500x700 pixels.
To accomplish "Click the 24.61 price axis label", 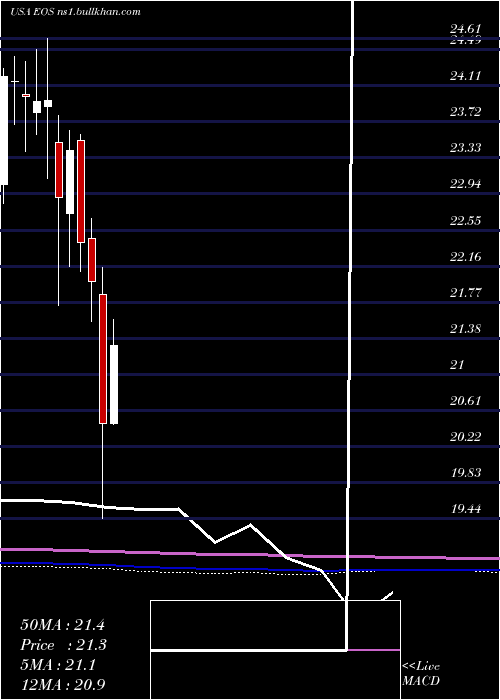I will [465, 30].
